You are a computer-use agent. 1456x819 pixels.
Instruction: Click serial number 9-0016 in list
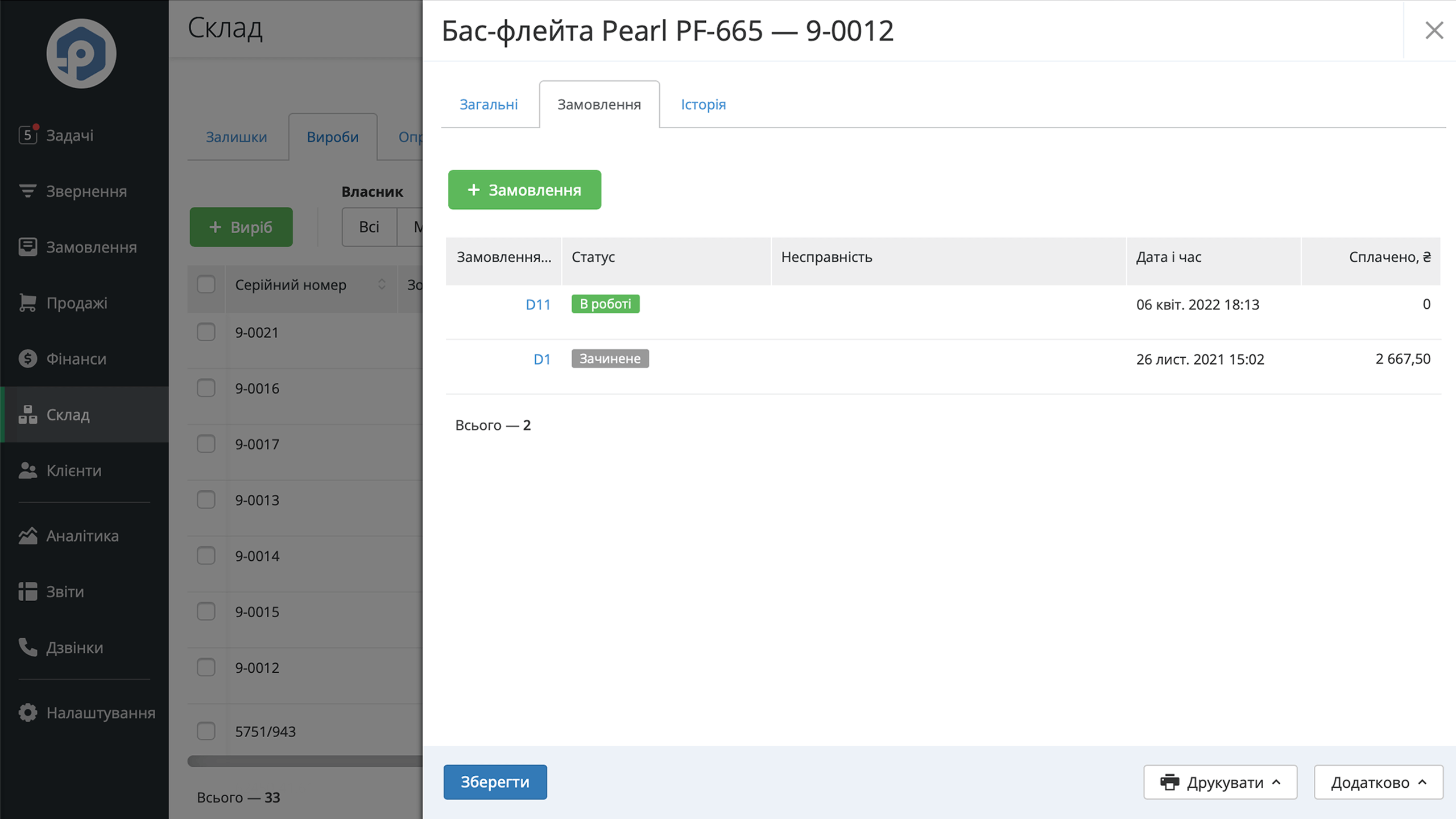pos(257,388)
